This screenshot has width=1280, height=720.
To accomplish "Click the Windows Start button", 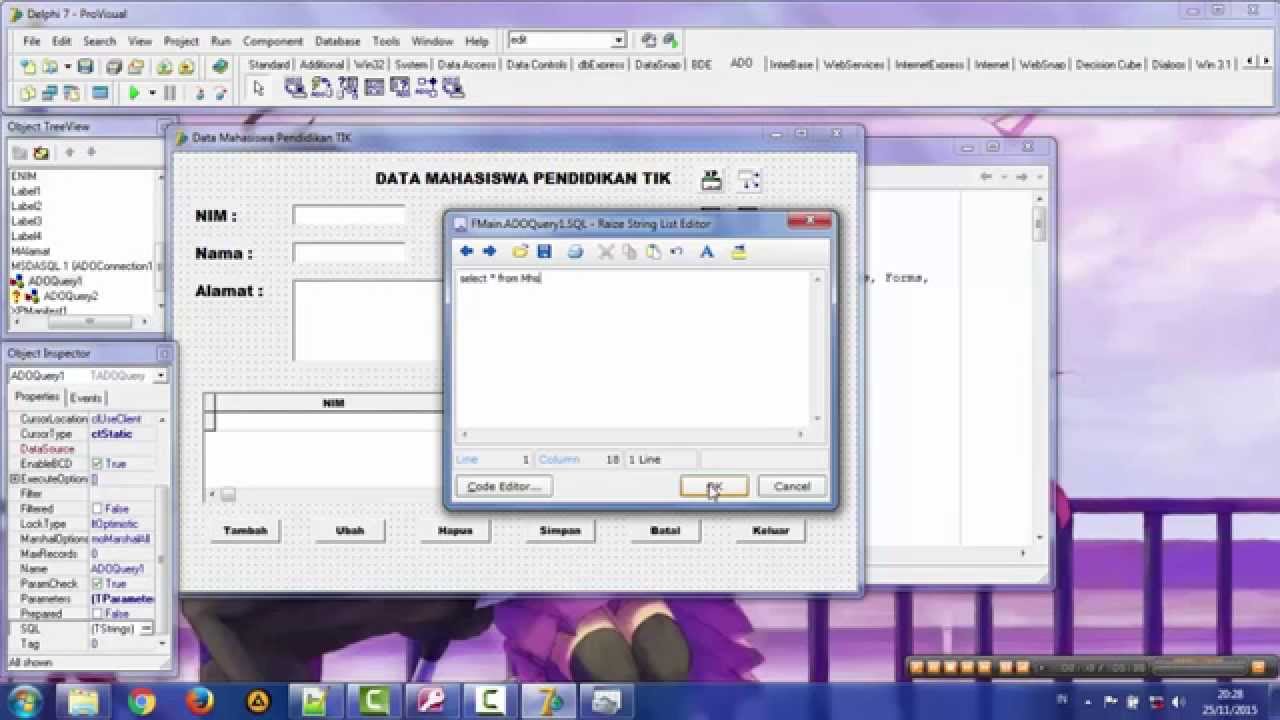I will click(x=24, y=701).
